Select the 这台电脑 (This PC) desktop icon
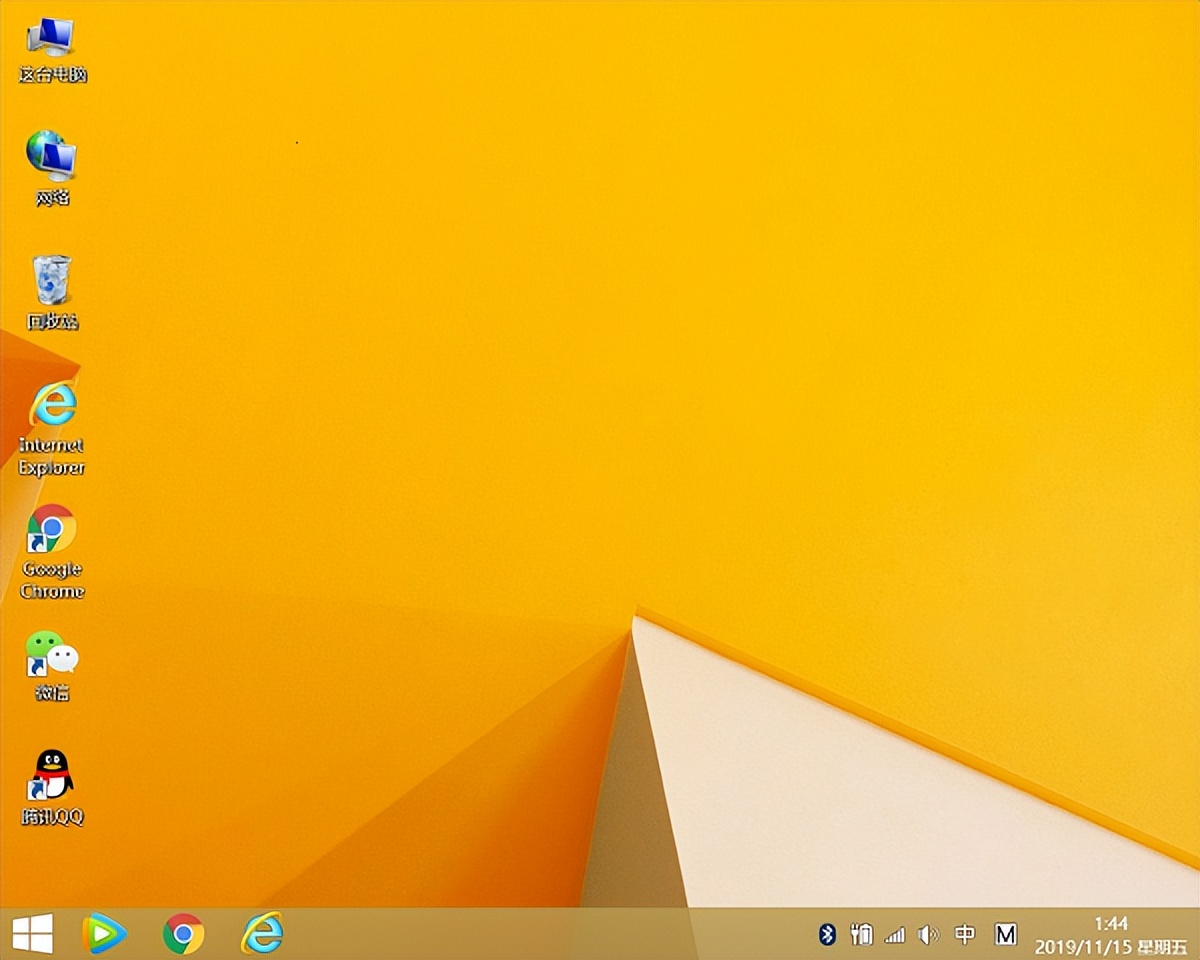The width and height of the screenshot is (1200, 960). tap(52, 49)
